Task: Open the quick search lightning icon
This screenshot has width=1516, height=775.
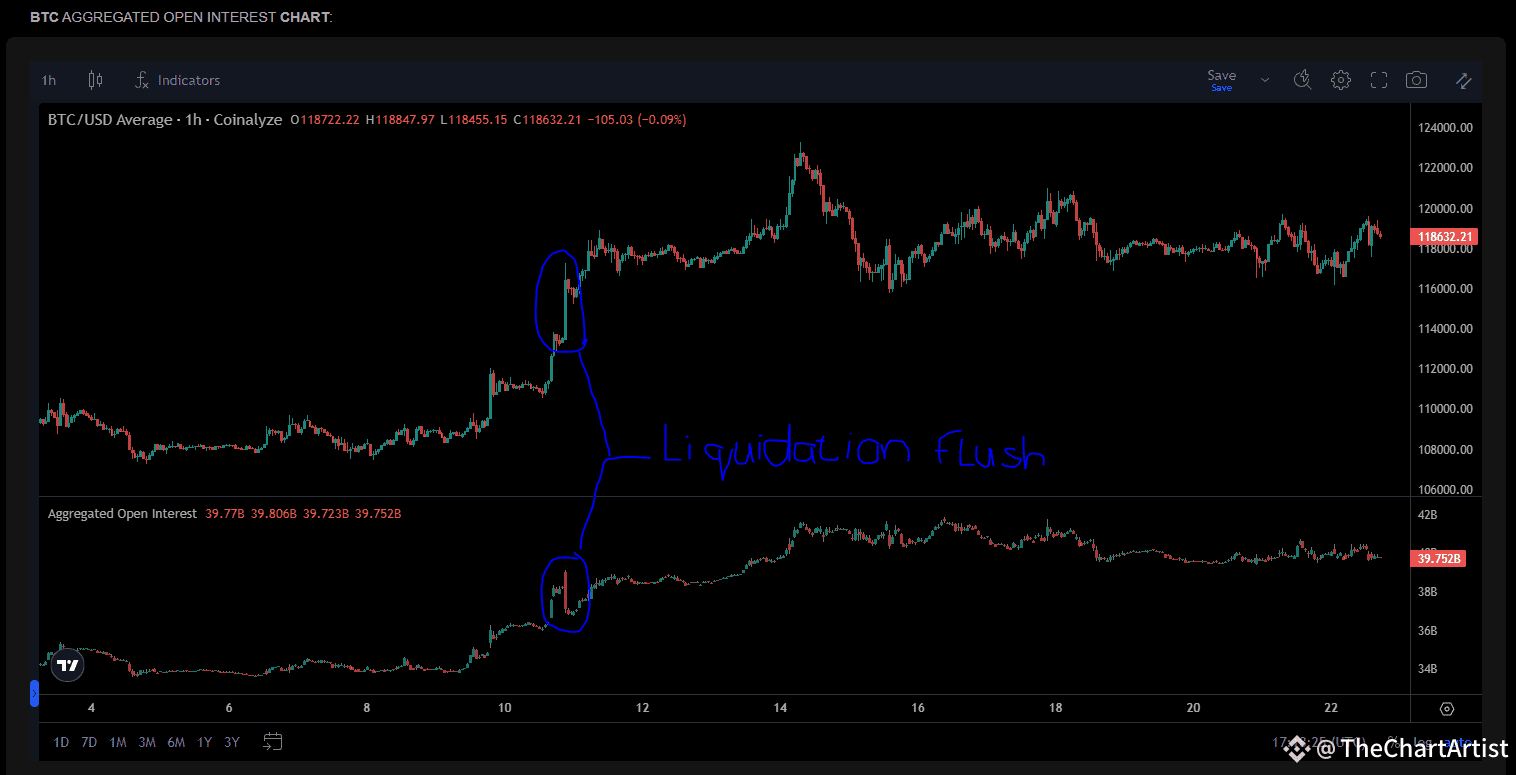Action: [x=1302, y=80]
